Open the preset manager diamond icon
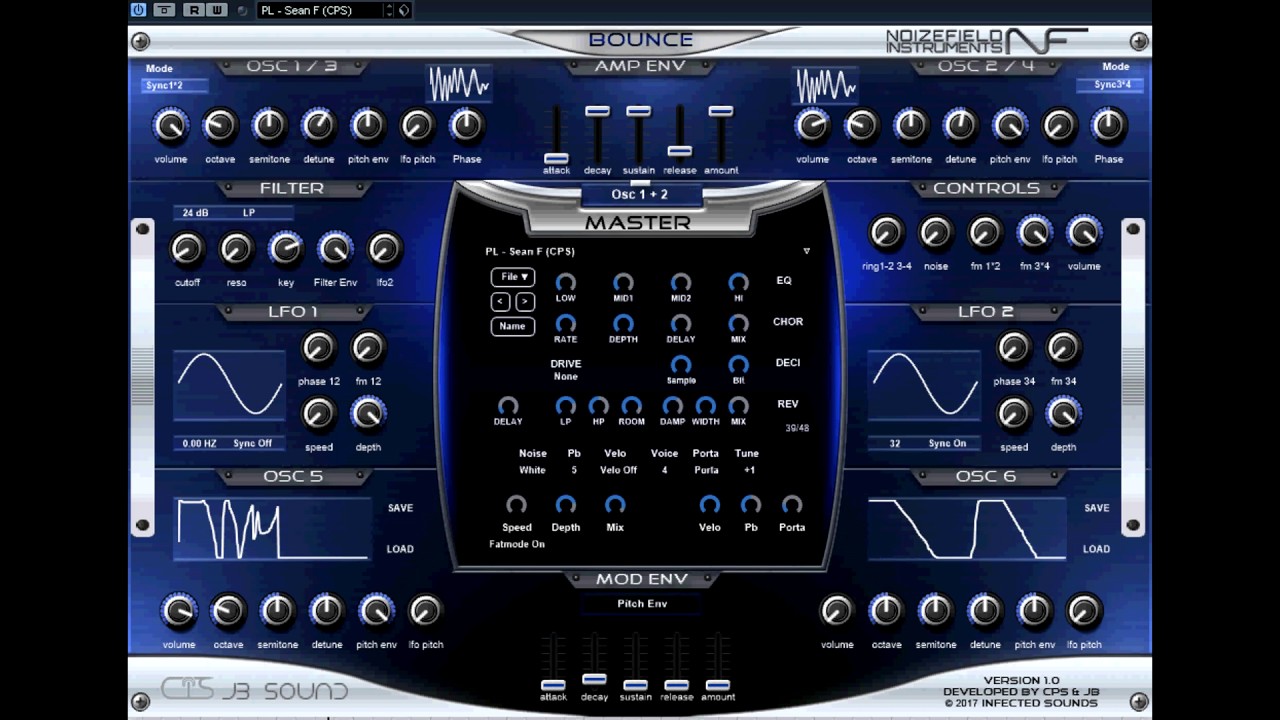The width and height of the screenshot is (1280, 720). pyautogui.click(x=404, y=10)
